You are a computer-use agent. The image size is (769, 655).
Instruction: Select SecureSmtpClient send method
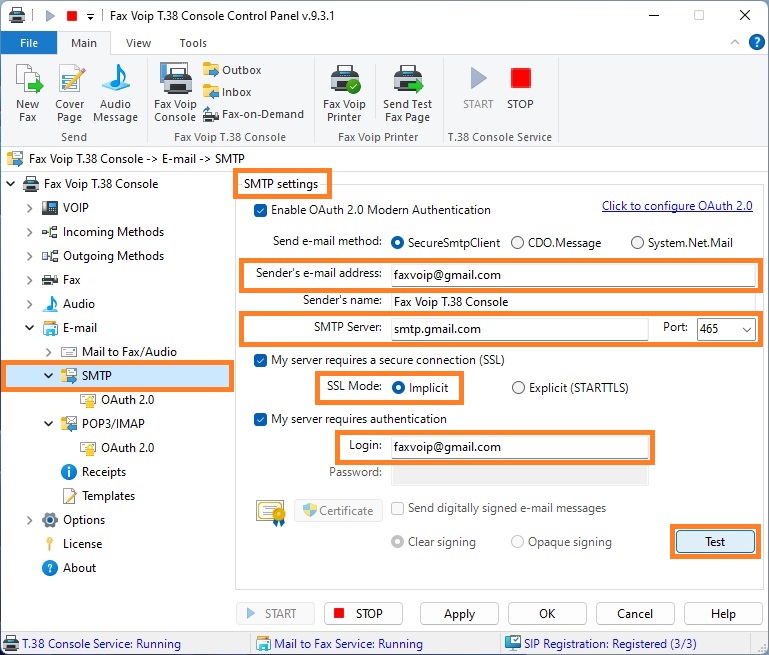[398, 243]
